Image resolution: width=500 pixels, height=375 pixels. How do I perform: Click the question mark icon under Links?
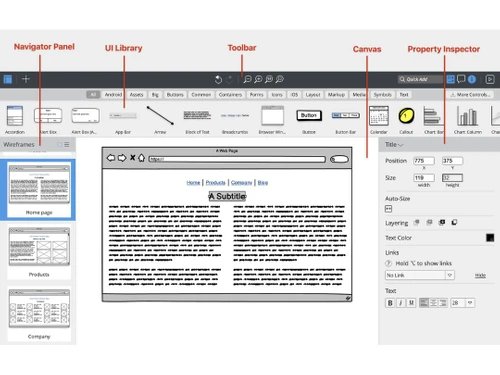point(388,263)
